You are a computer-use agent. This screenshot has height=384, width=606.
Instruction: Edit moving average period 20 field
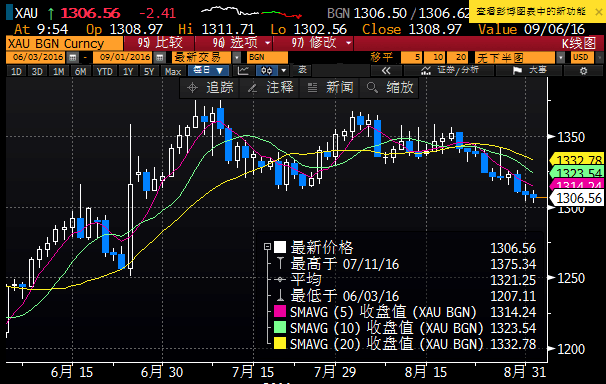(x=458, y=58)
